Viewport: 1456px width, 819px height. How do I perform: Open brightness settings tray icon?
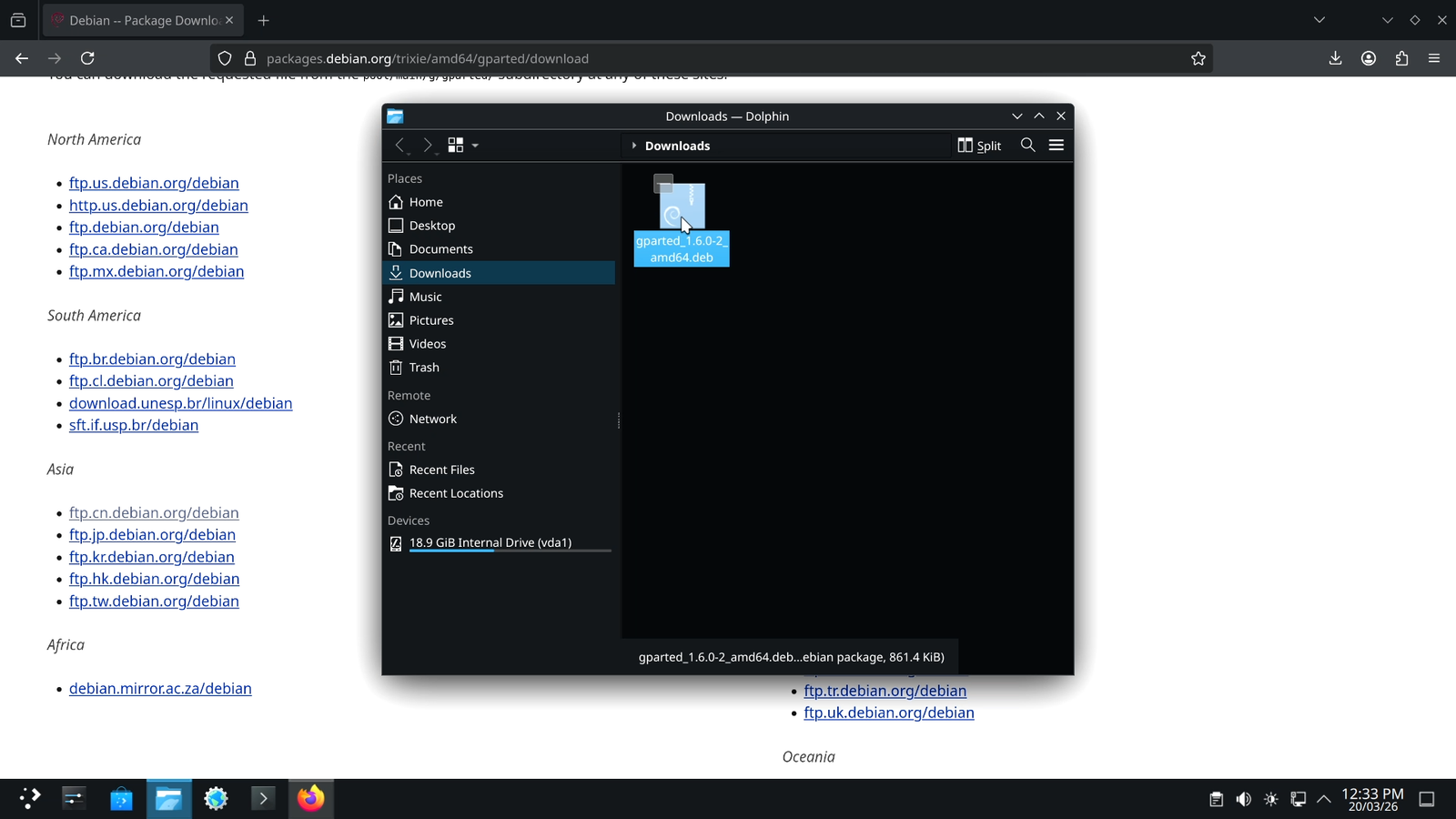tap(1270, 799)
